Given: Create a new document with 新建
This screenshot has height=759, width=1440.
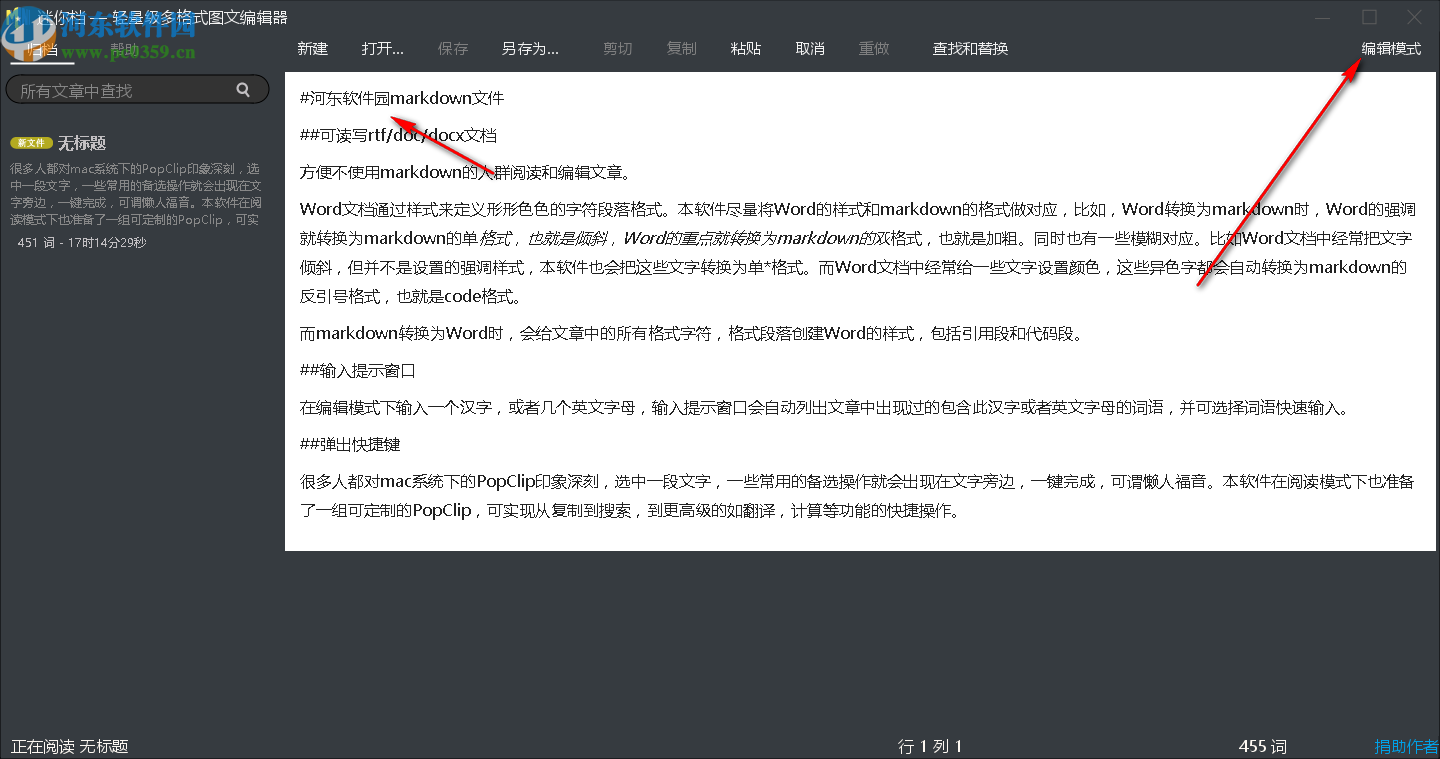Looking at the screenshot, I should [x=312, y=48].
